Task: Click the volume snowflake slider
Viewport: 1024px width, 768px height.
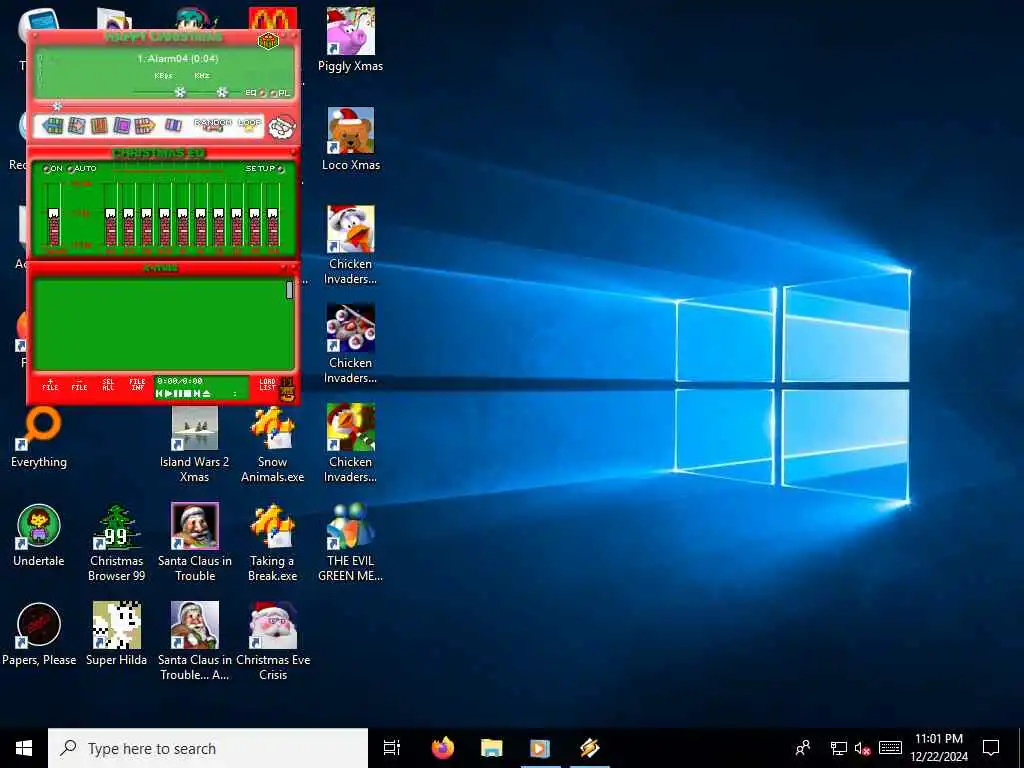Action: [x=180, y=92]
